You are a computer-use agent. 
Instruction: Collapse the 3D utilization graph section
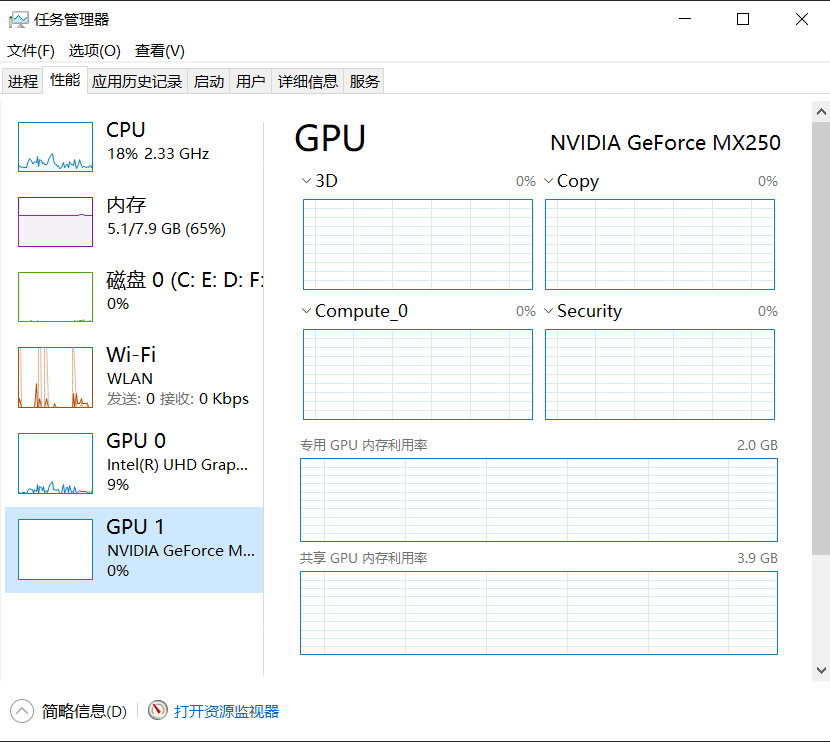(305, 181)
